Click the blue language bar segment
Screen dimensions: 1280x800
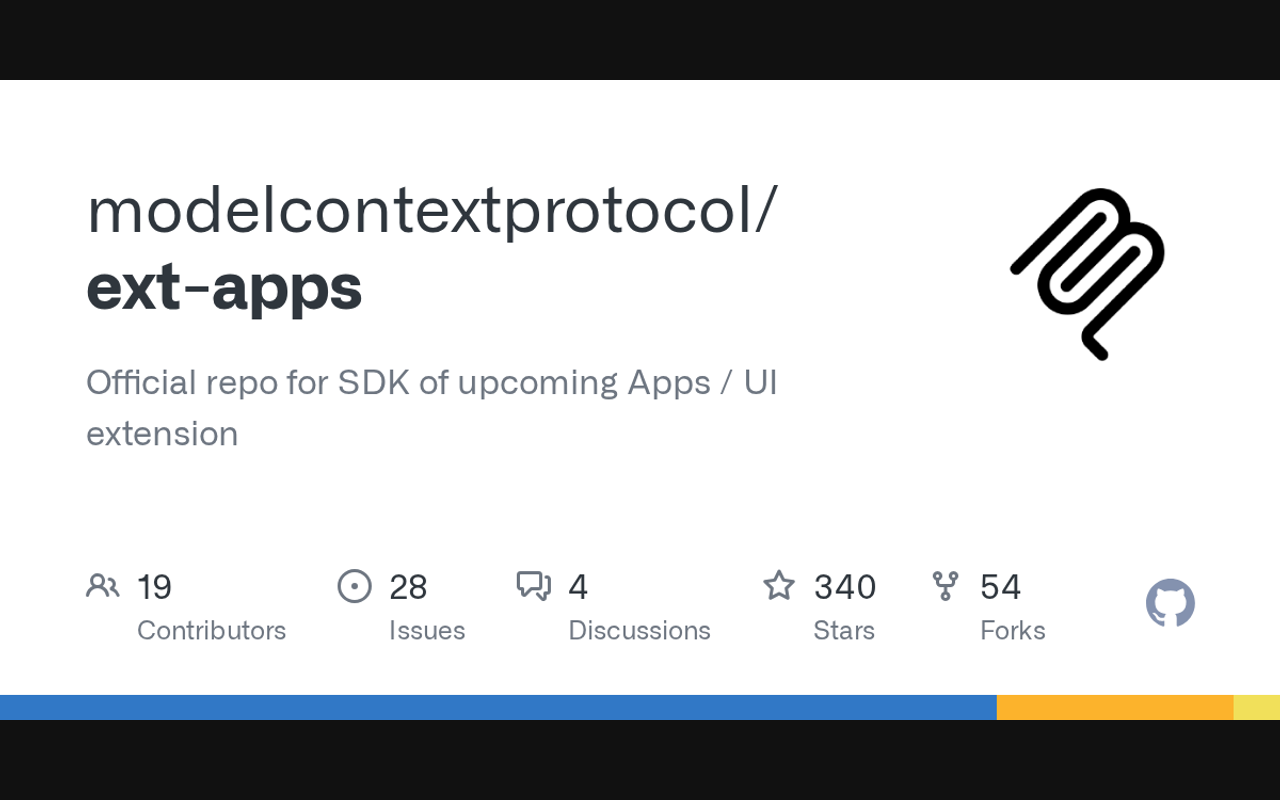498,707
